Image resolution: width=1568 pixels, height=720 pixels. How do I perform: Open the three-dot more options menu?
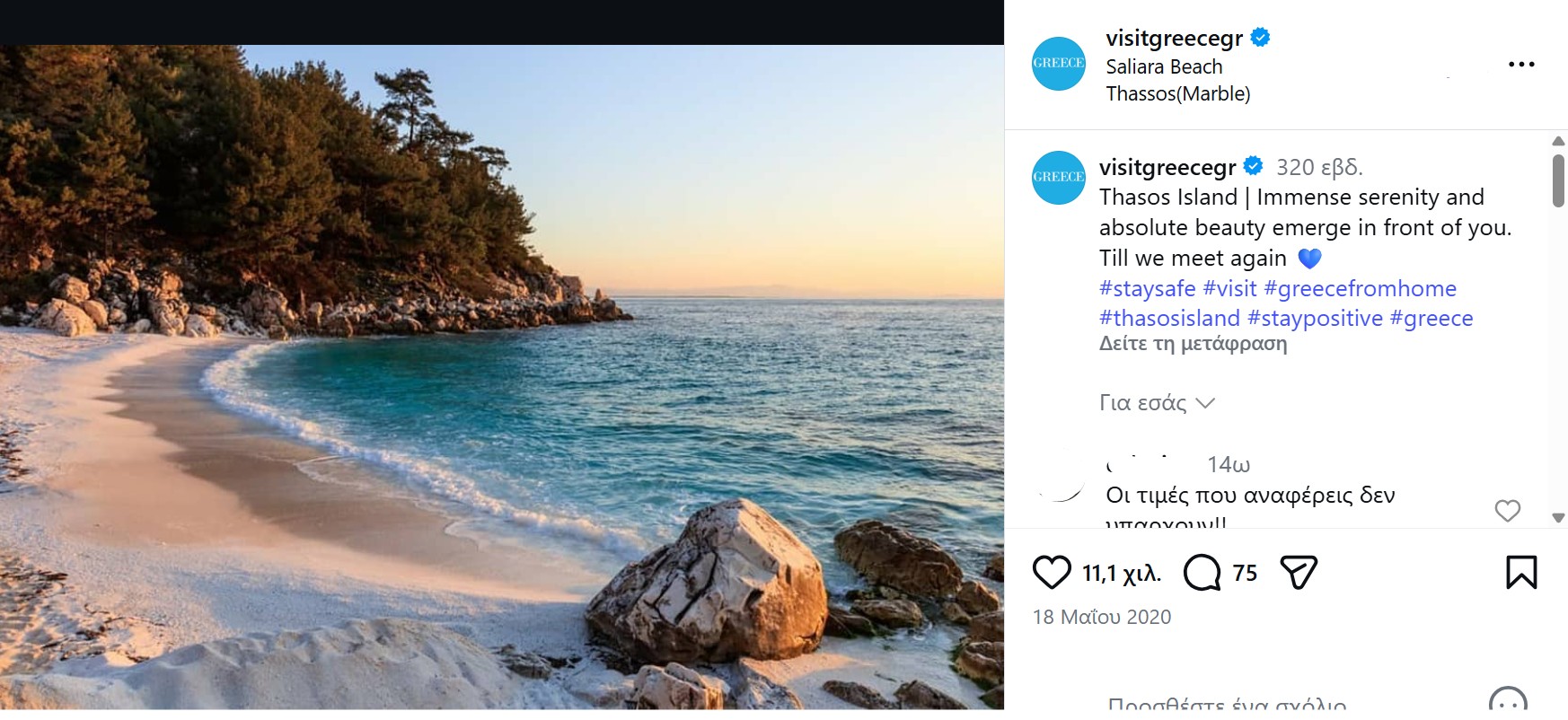[x=1521, y=65]
